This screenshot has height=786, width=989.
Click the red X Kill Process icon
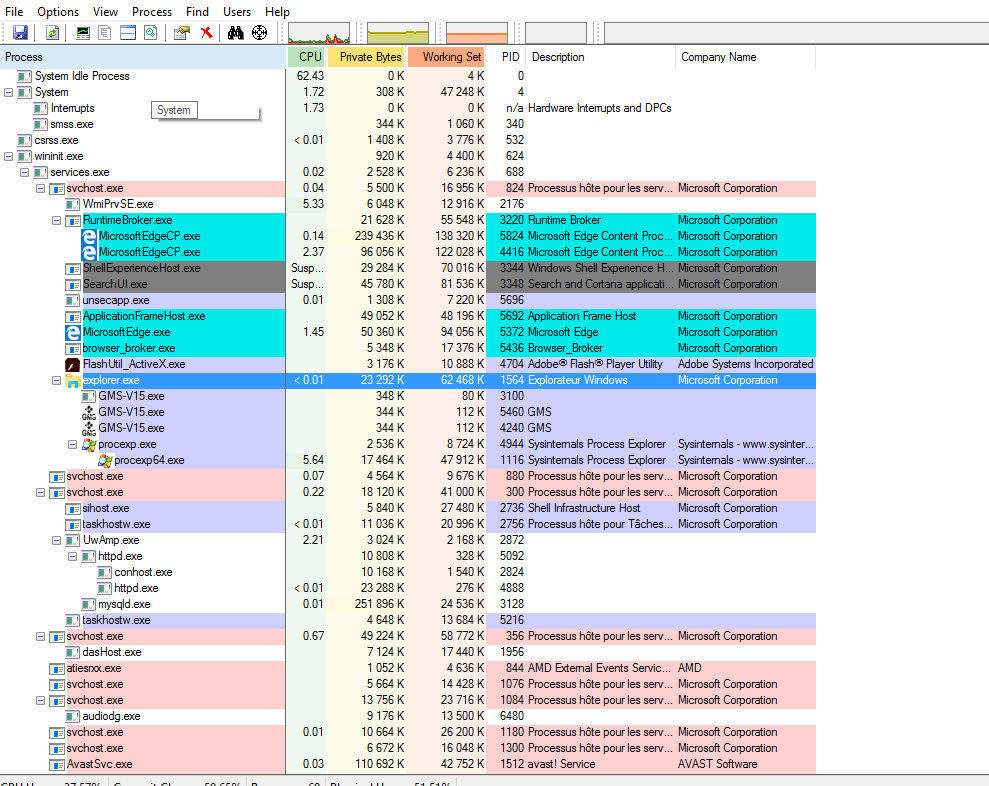click(x=206, y=33)
